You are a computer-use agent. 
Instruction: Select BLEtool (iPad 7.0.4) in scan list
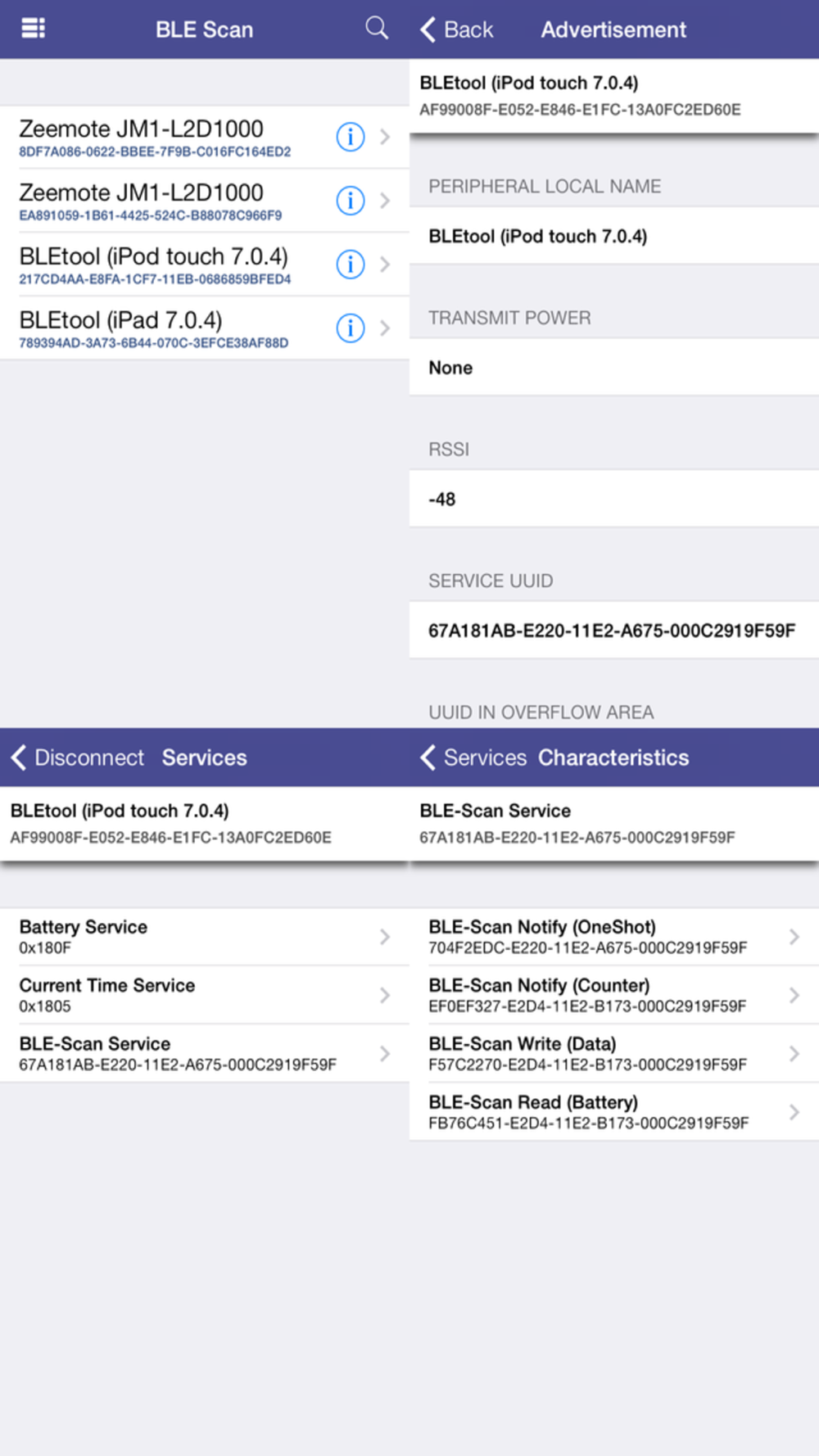pos(205,328)
